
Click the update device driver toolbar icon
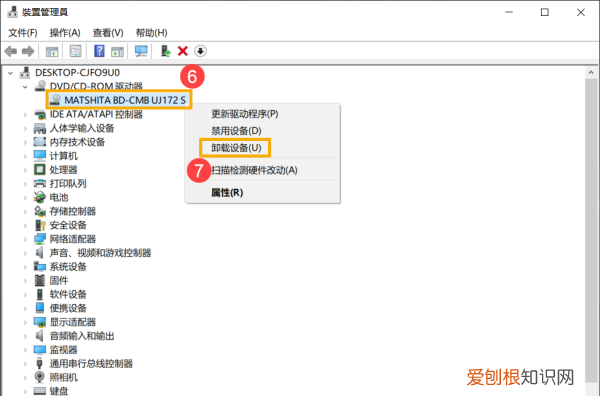click(165, 51)
